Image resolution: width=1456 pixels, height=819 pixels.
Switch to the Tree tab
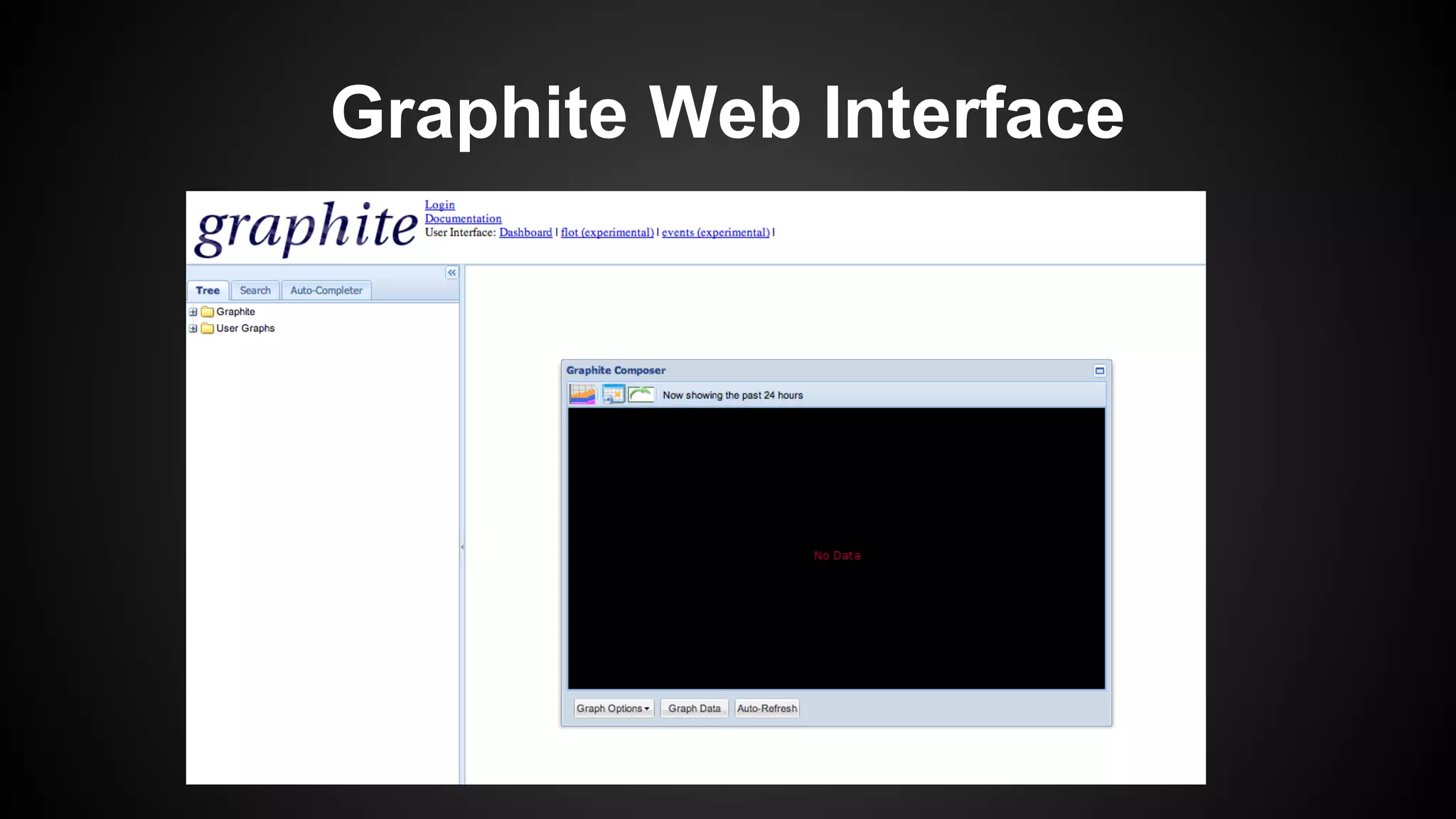tap(208, 290)
